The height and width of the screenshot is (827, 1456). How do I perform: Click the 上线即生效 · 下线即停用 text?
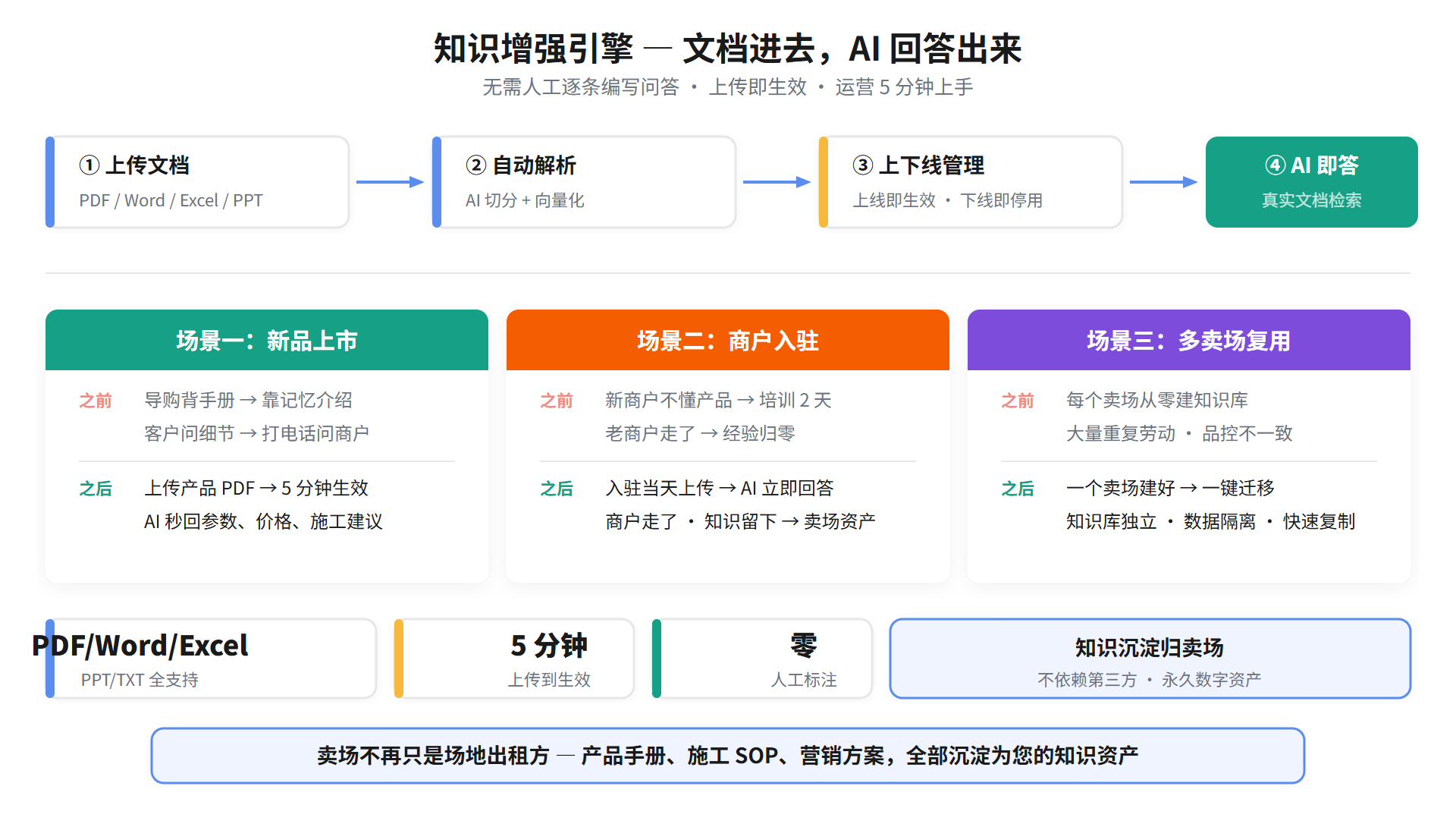click(947, 200)
